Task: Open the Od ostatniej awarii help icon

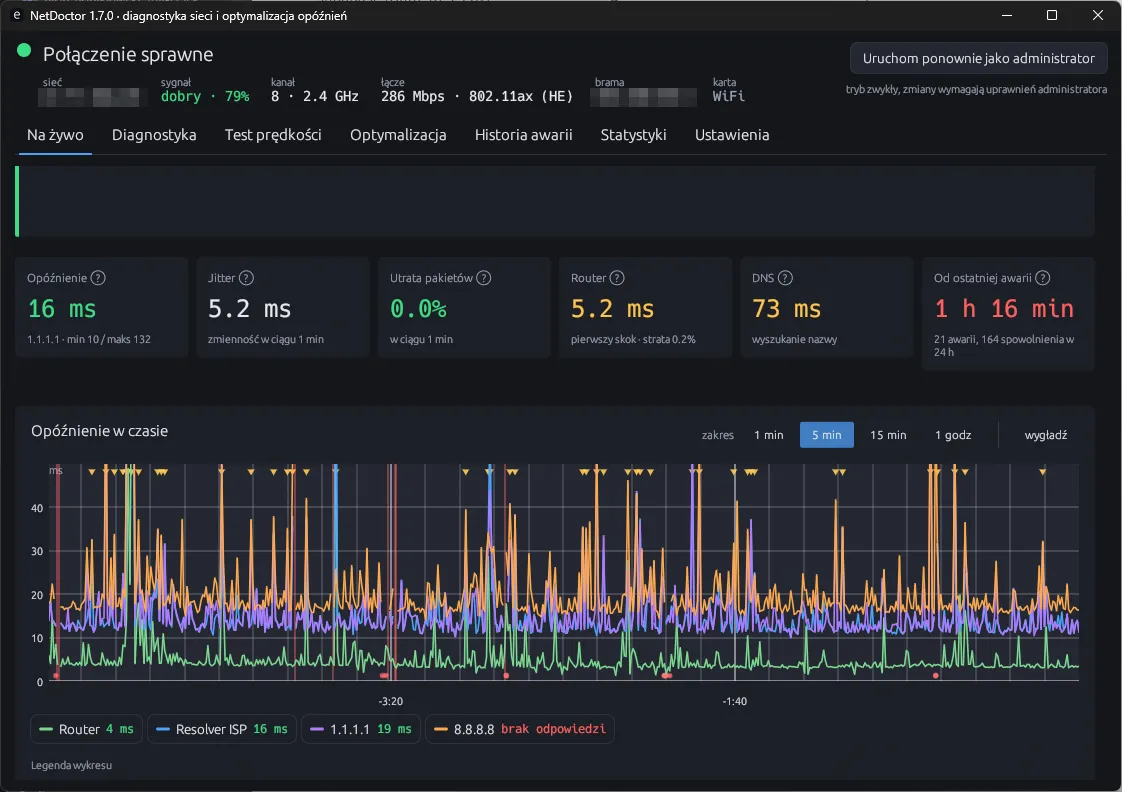Action: (x=1043, y=278)
